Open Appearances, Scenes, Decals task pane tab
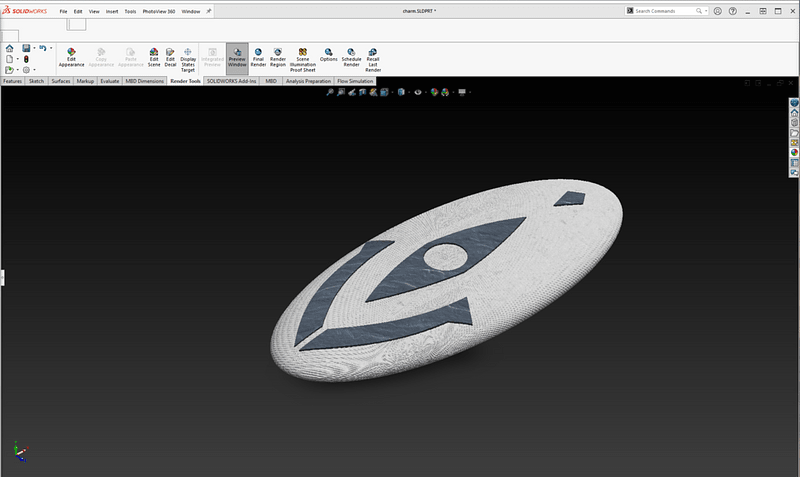The height and width of the screenshot is (477, 800). tap(794, 153)
